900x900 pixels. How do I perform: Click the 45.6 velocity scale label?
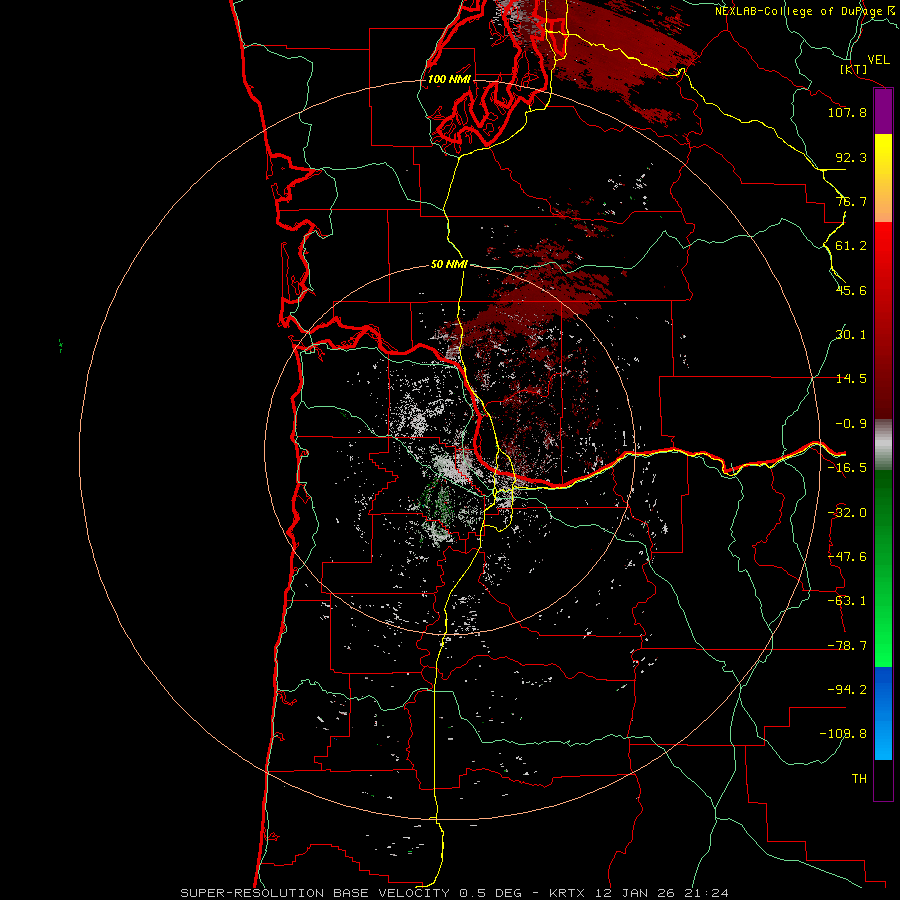click(x=851, y=290)
